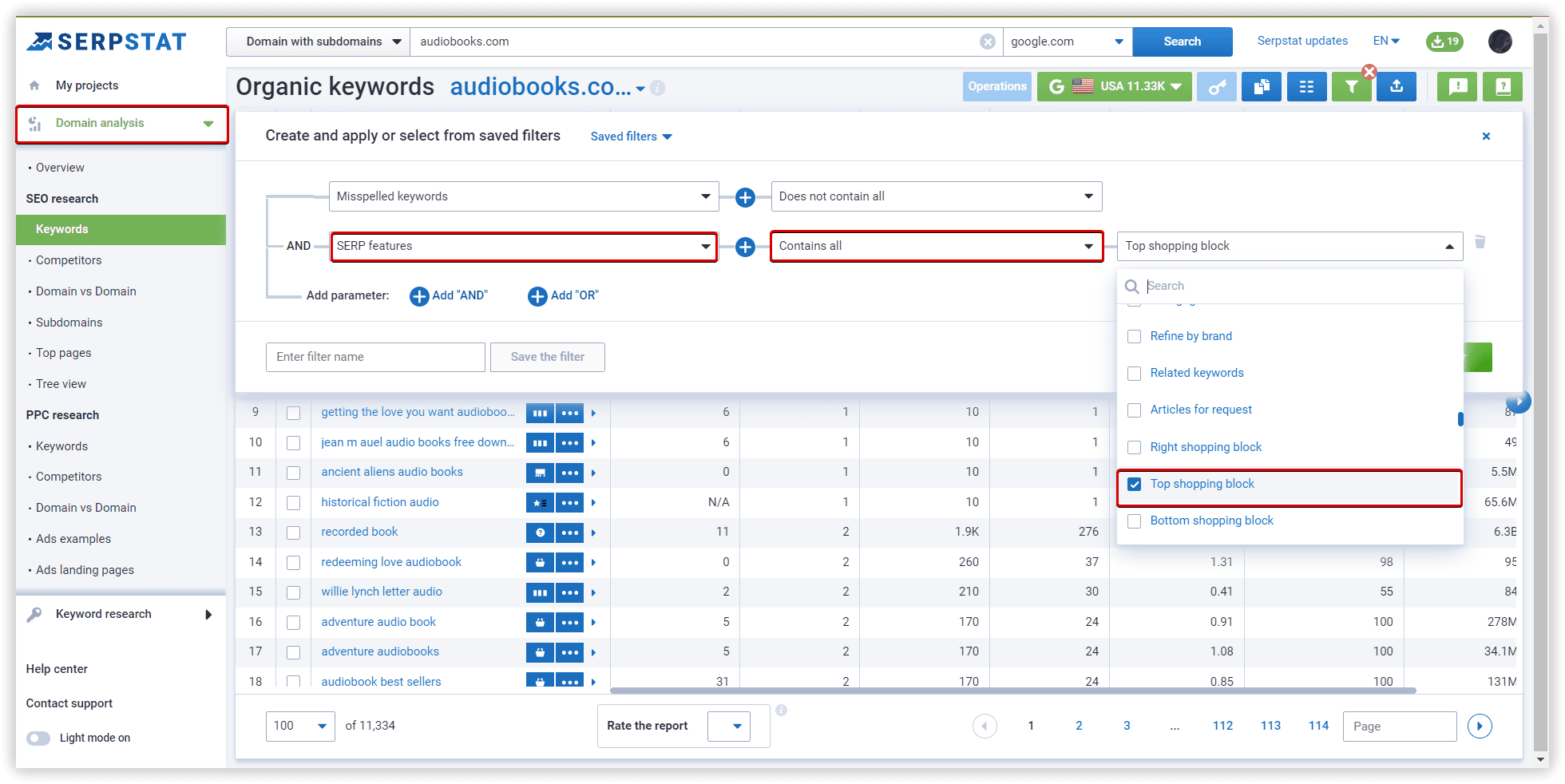This screenshot has height=784, width=1565.
Task: Select the row checkbox for willie lynch letter audio
Action: [x=293, y=592]
